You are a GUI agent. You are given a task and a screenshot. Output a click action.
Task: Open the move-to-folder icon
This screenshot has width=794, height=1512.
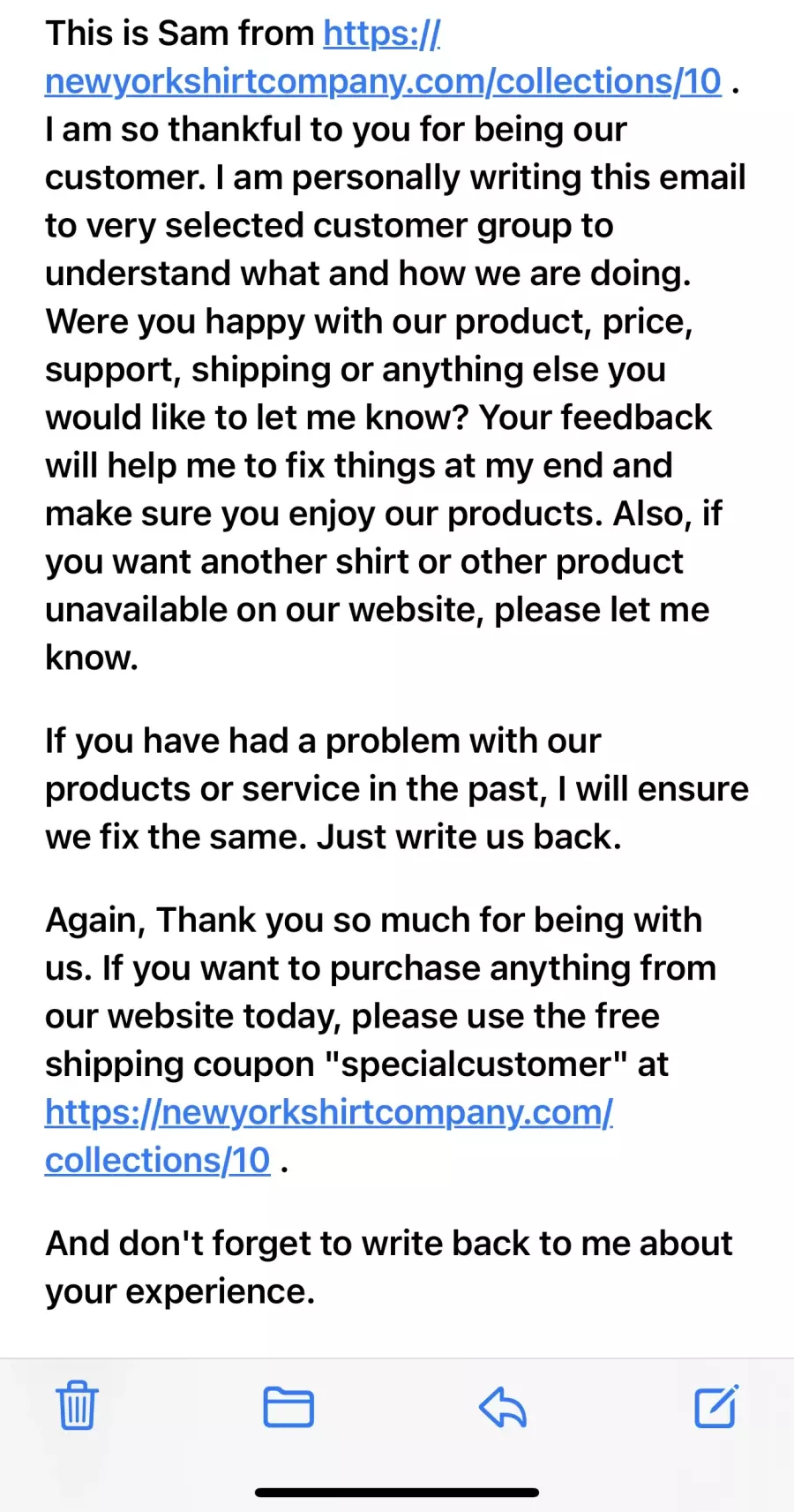pyautogui.click(x=288, y=1406)
